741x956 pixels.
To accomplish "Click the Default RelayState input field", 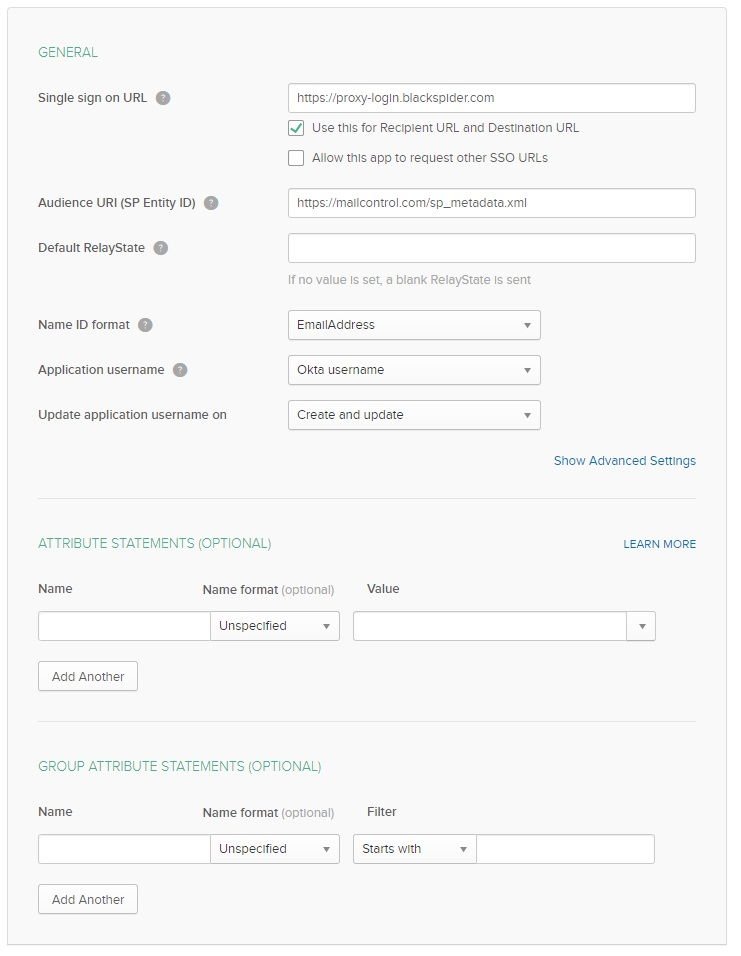I will (491, 248).
